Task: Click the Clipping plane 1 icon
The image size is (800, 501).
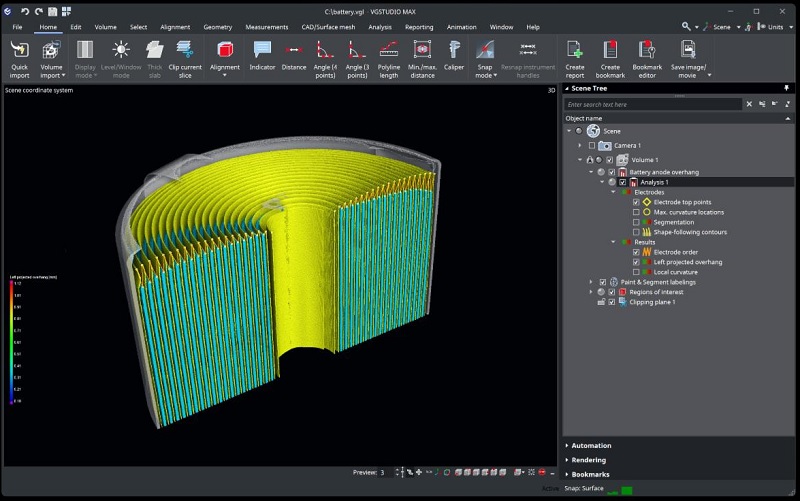Action: coord(623,302)
